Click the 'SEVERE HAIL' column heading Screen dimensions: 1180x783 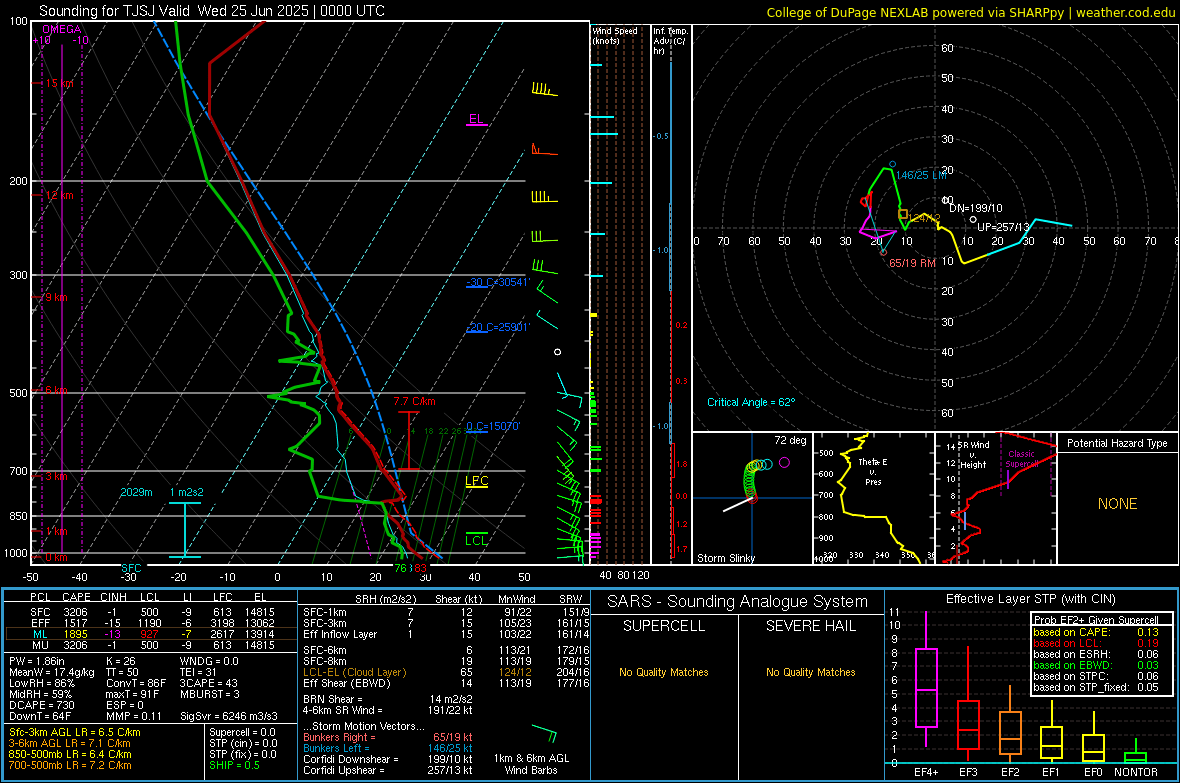(811, 626)
